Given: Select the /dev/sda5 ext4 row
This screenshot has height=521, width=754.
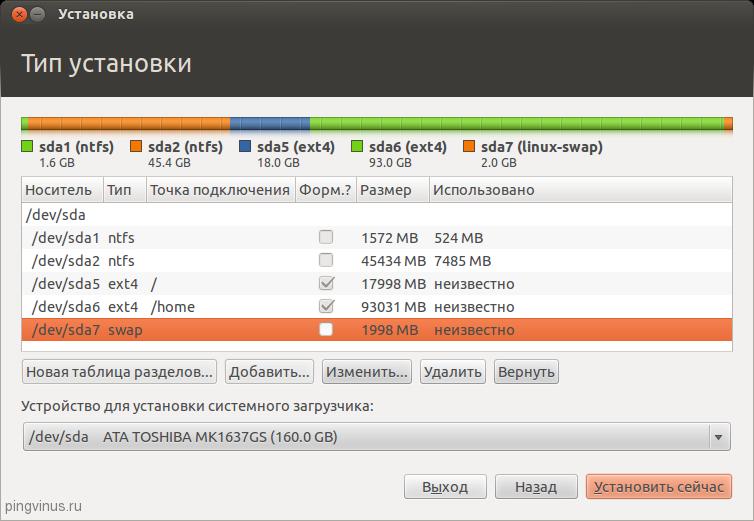Looking at the screenshot, I should coord(377,284).
